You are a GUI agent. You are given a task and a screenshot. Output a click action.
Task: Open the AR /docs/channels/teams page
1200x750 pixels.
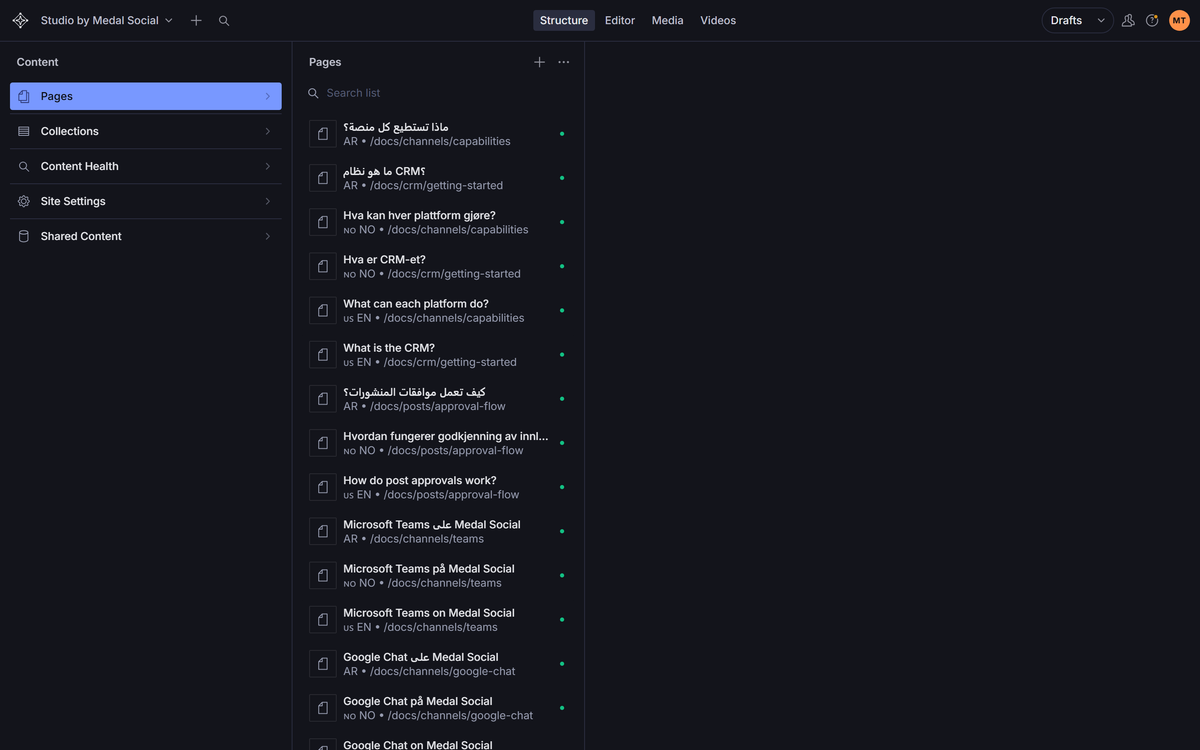pos(438,531)
